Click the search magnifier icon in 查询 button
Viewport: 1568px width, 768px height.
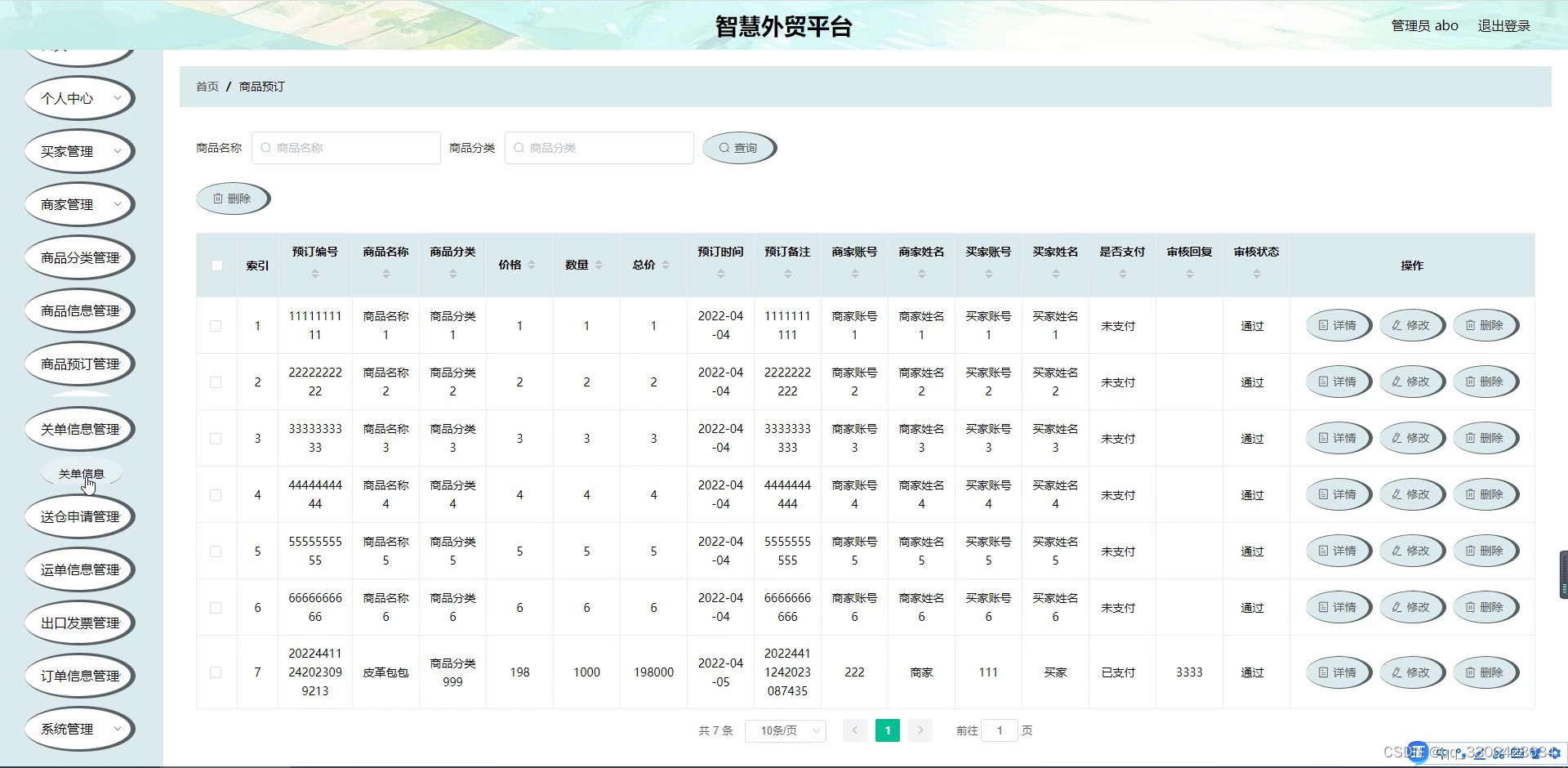(724, 148)
